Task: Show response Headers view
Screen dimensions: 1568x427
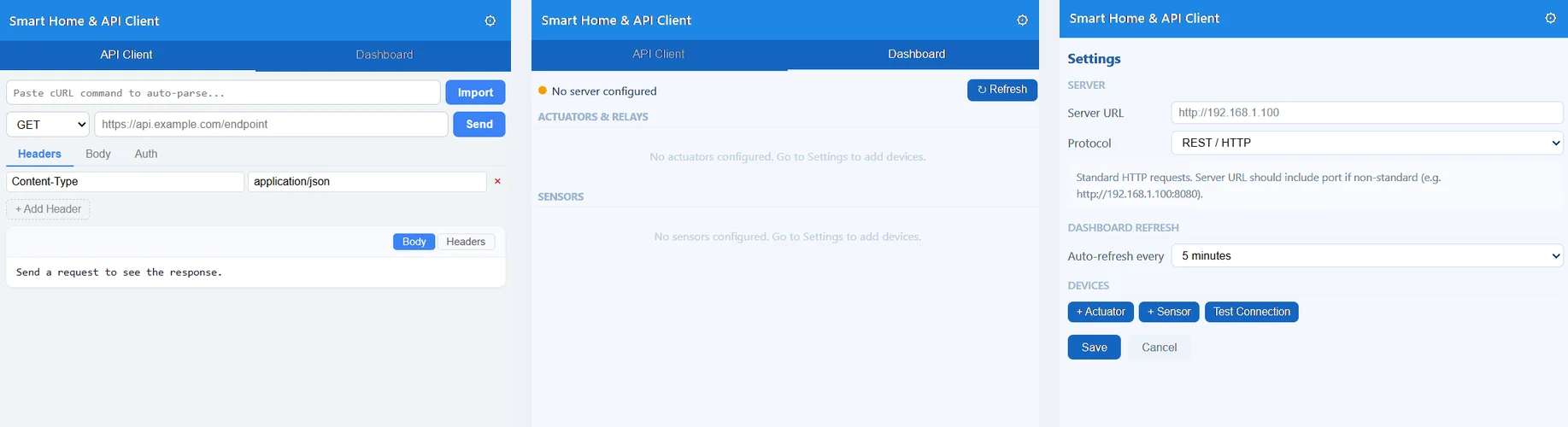Action: (466, 242)
